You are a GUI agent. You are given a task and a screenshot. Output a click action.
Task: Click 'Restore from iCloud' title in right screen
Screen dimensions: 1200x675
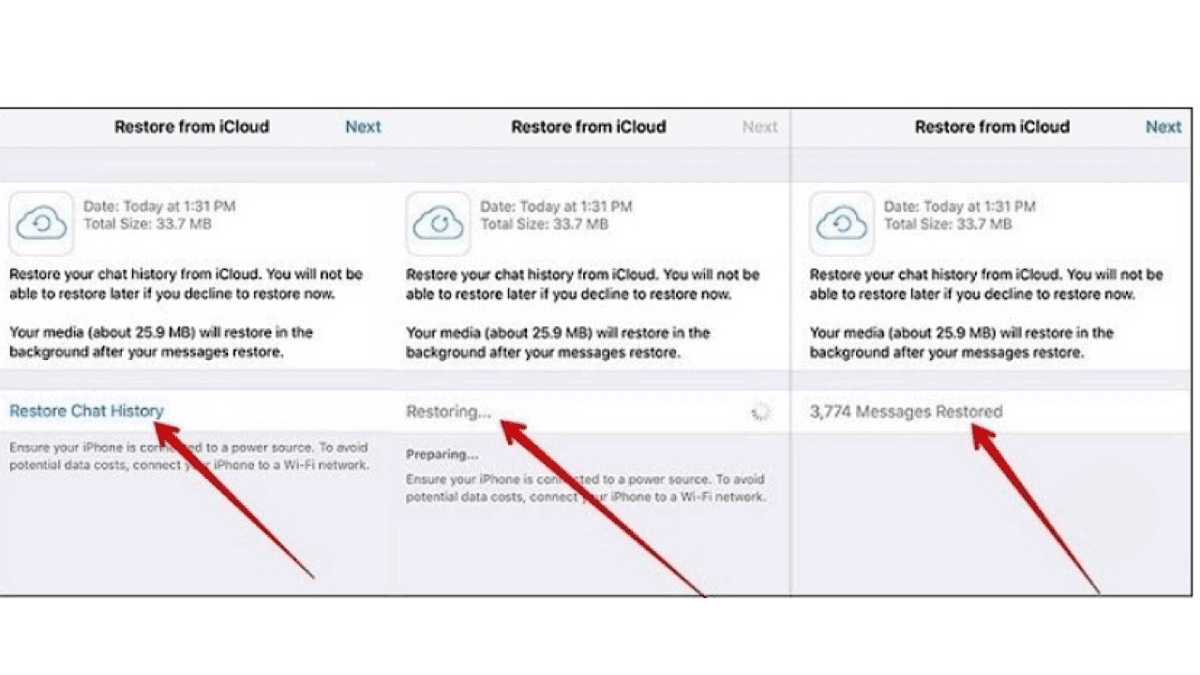point(992,127)
